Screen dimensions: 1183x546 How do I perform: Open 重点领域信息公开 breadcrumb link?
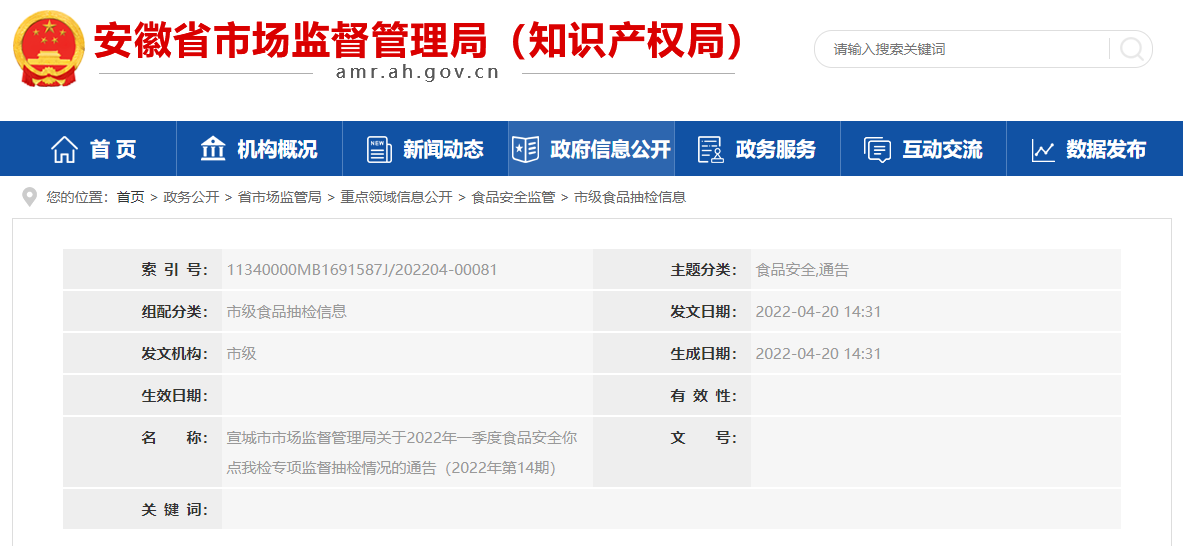pyautogui.click(x=396, y=198)
